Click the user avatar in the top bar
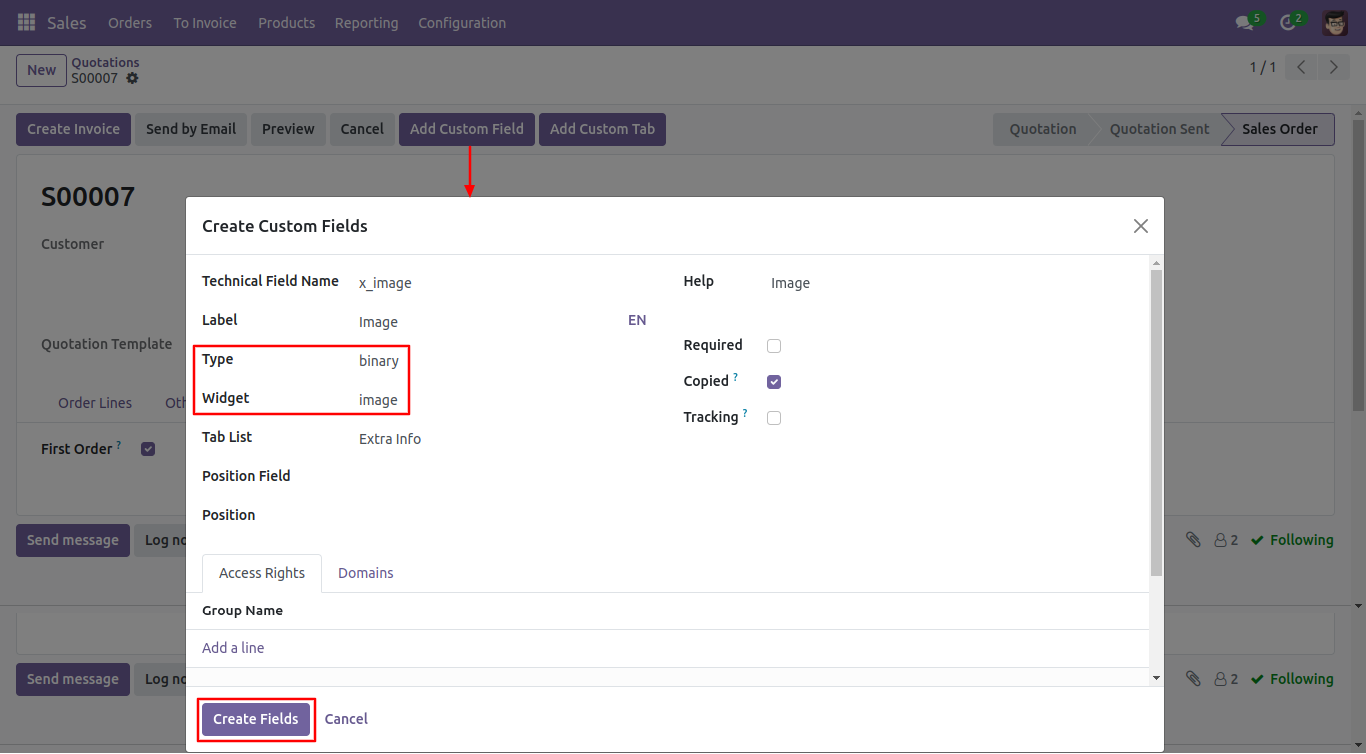 (1335, 22)
